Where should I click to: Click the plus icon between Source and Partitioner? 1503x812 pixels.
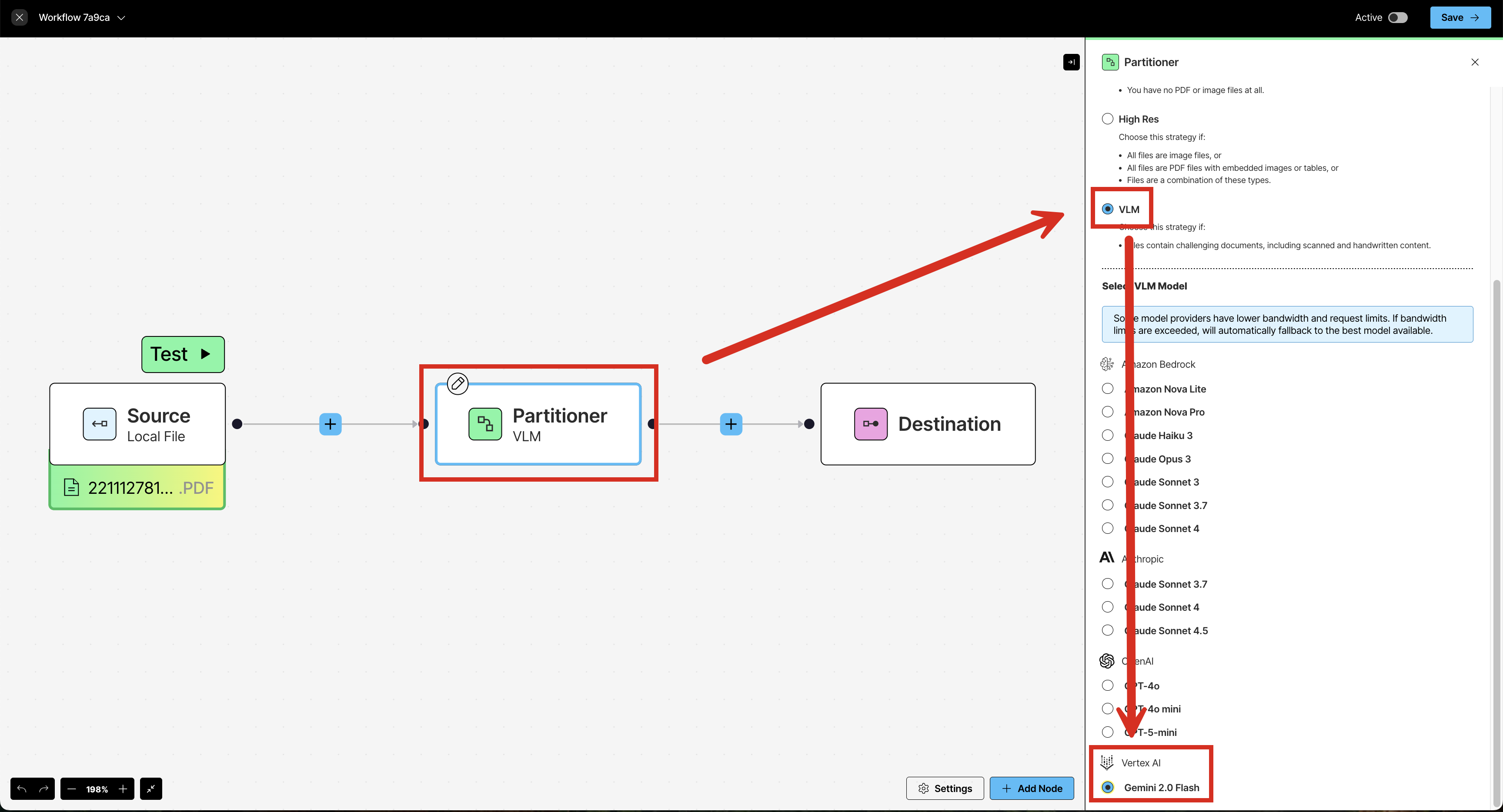(330, 424)
